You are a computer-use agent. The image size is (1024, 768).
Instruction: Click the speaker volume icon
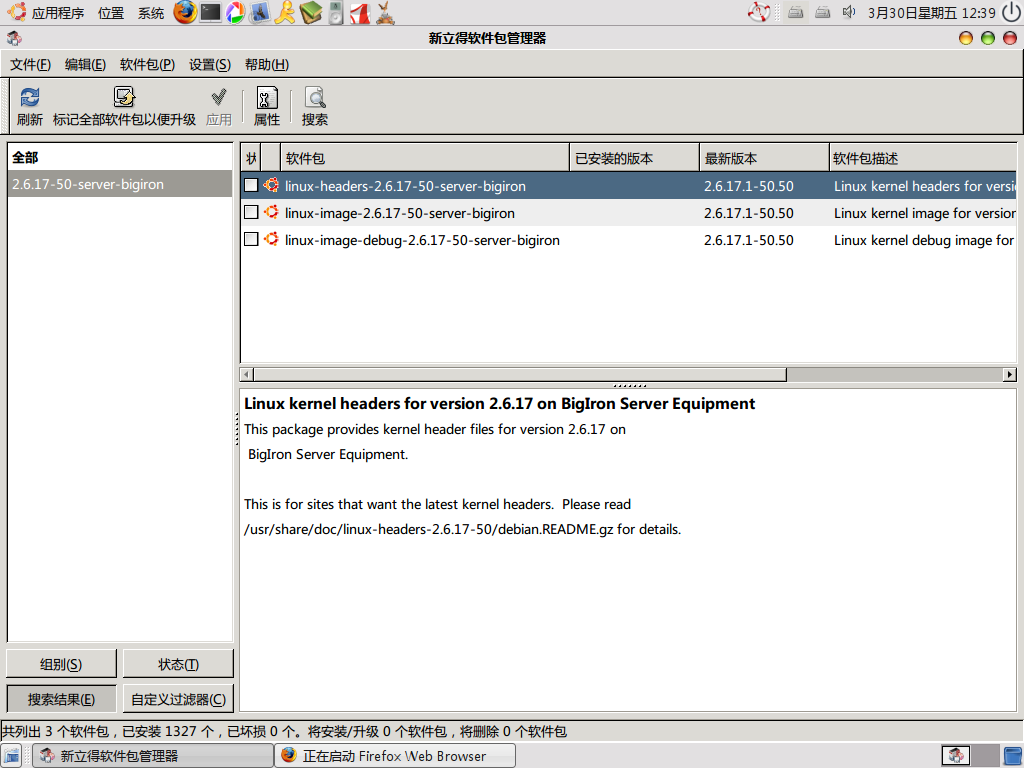point(849,12)
